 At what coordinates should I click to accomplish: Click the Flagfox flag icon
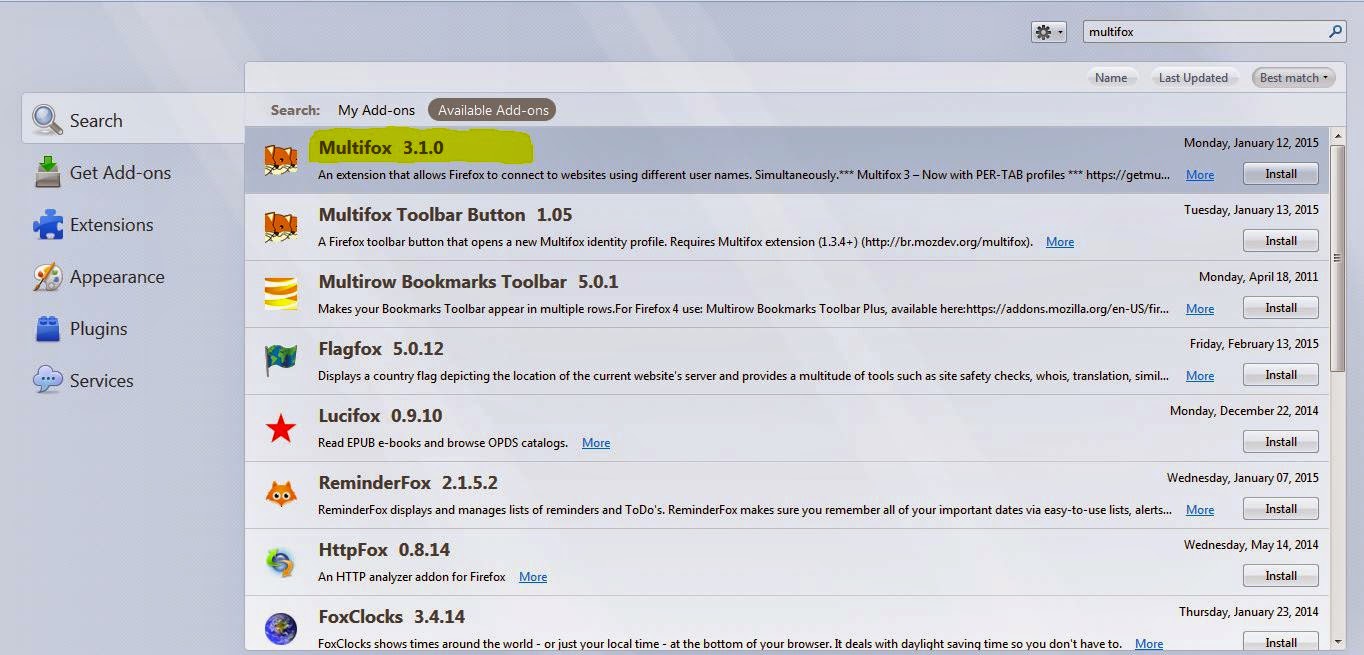click(281, 361)
